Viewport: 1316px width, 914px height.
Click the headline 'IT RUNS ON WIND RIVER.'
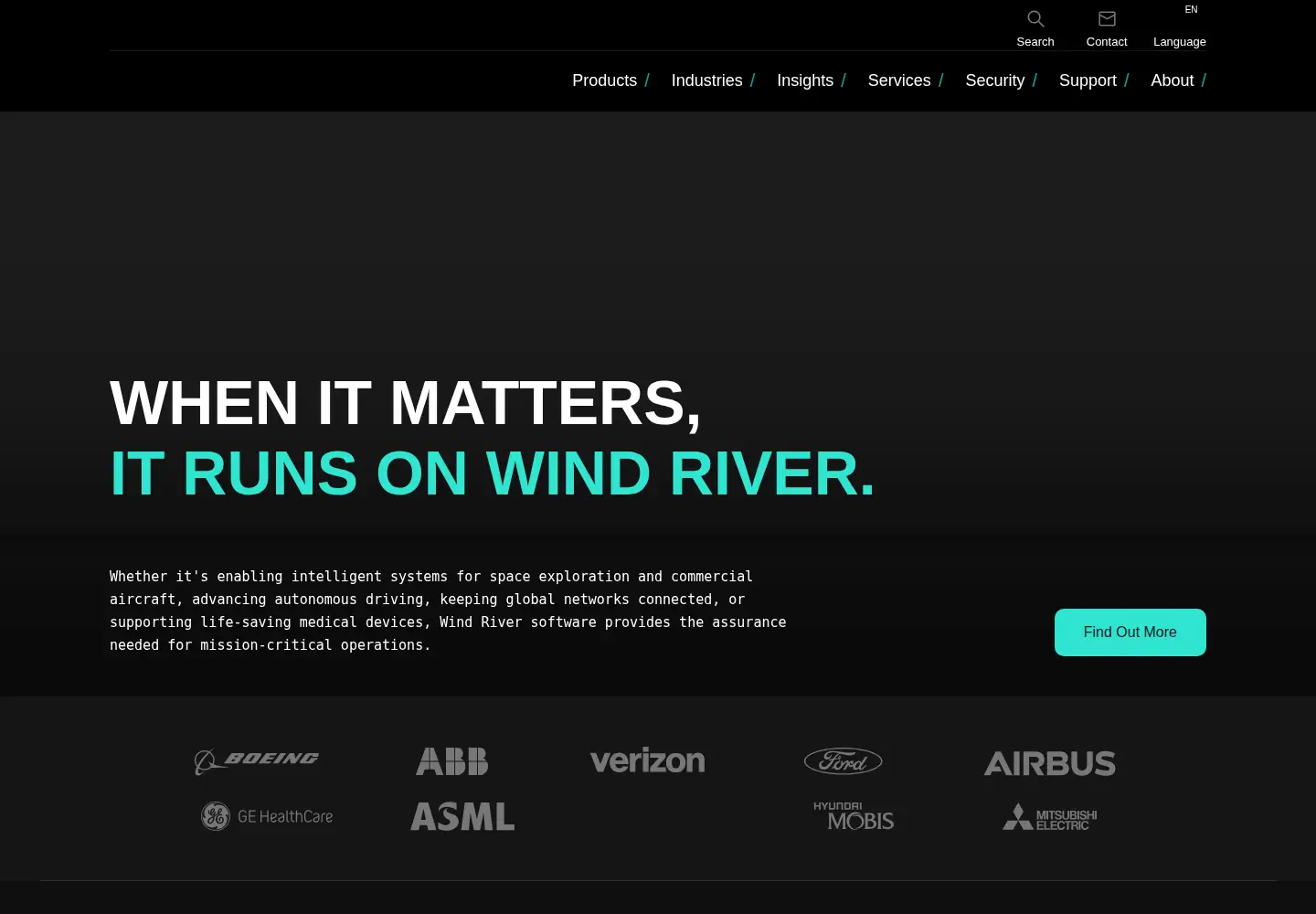(493, 473)
